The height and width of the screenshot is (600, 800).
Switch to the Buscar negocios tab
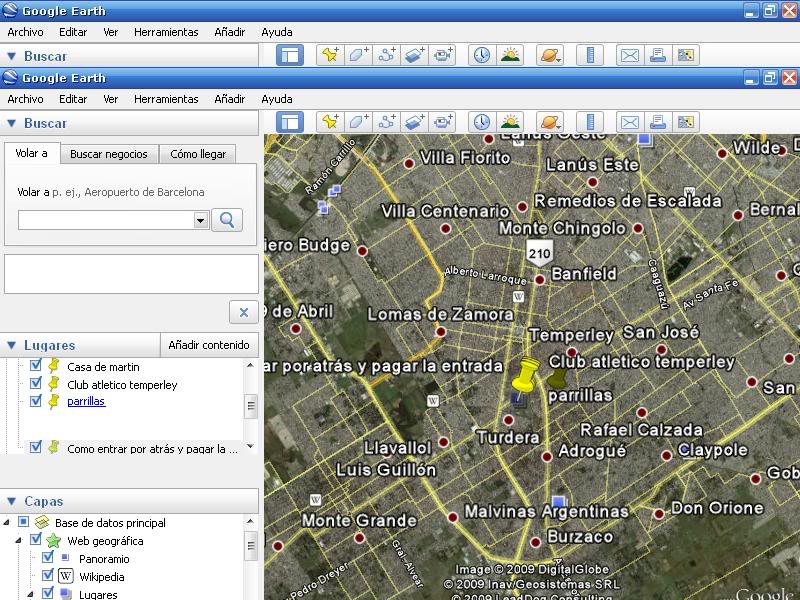(109, 154)
